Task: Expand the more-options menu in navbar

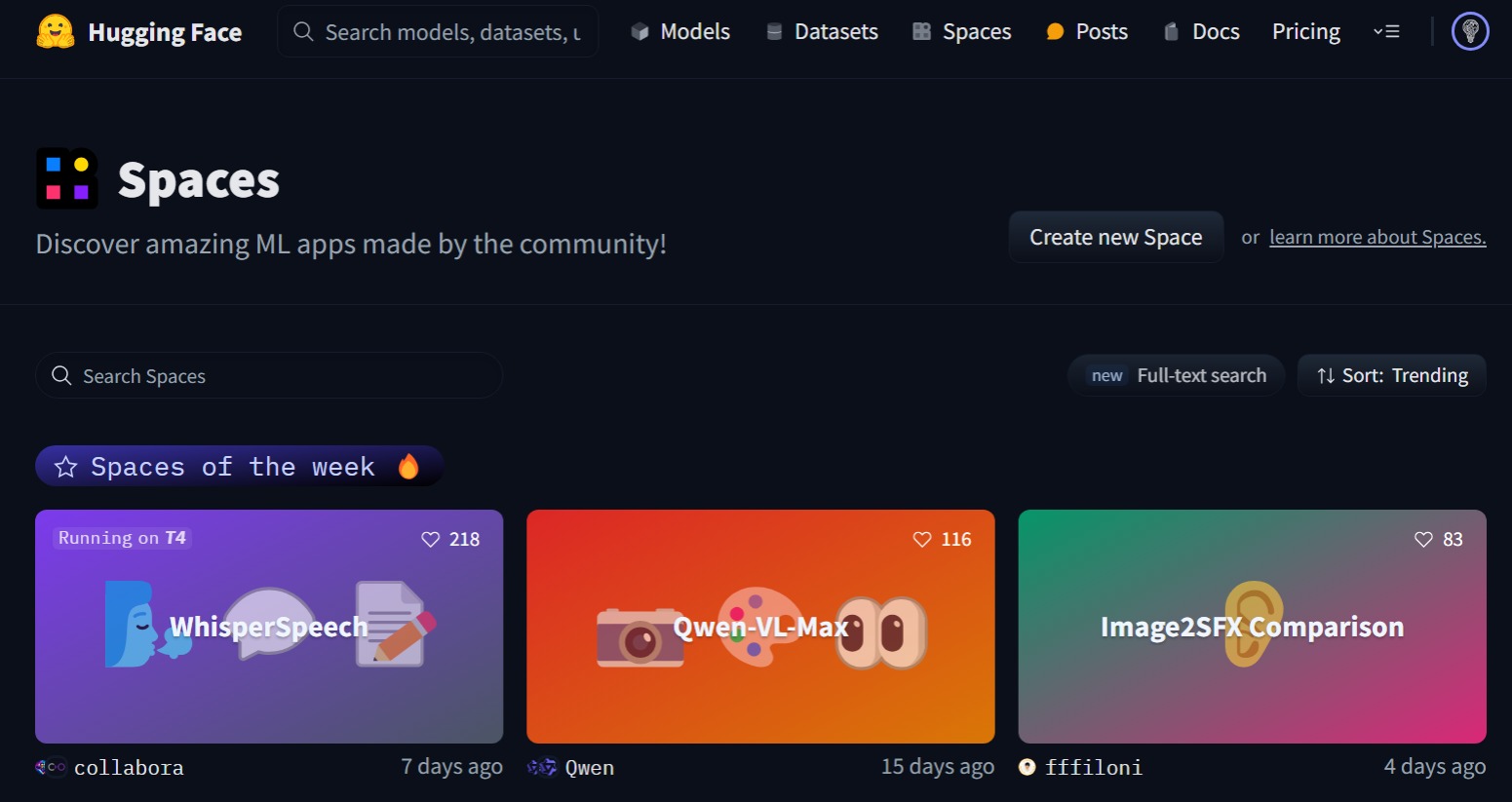Action: (1386, 32)
